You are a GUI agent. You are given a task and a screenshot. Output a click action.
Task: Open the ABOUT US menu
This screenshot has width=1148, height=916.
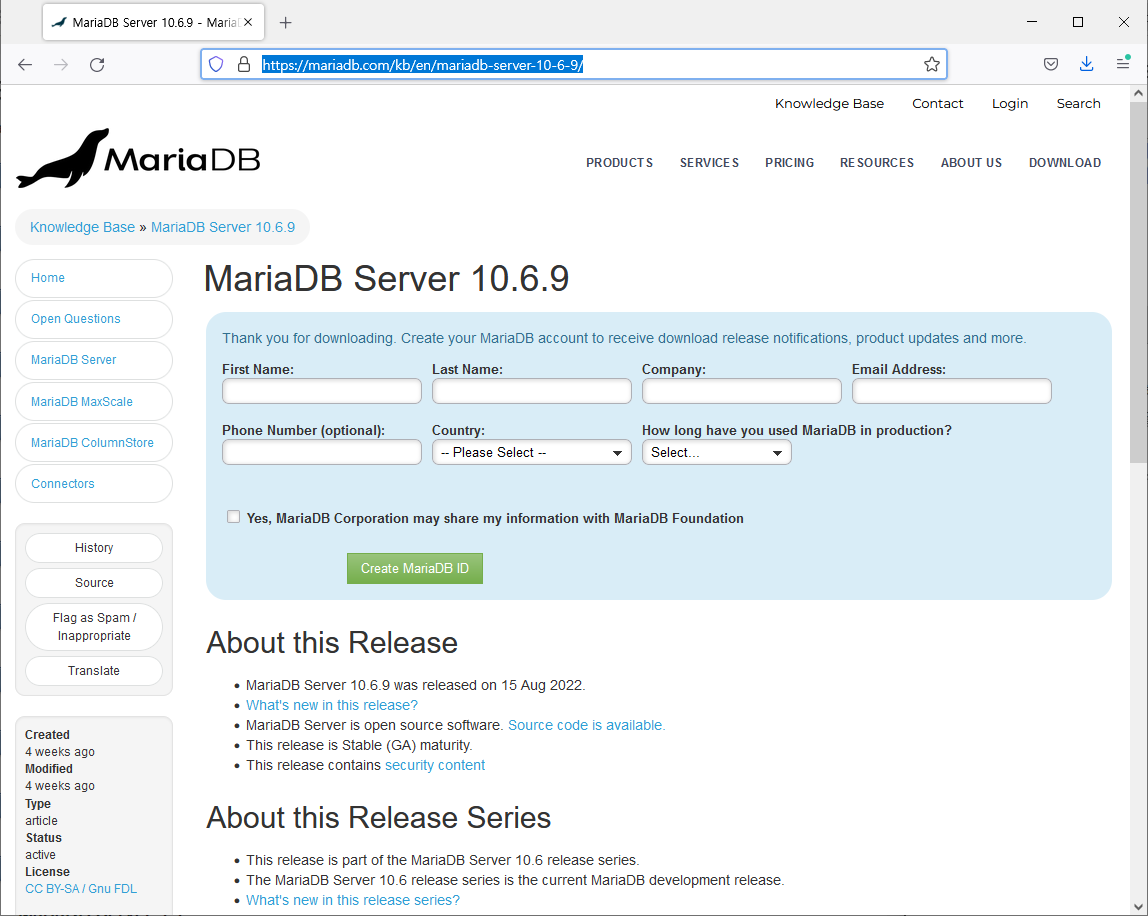(971, 163)
